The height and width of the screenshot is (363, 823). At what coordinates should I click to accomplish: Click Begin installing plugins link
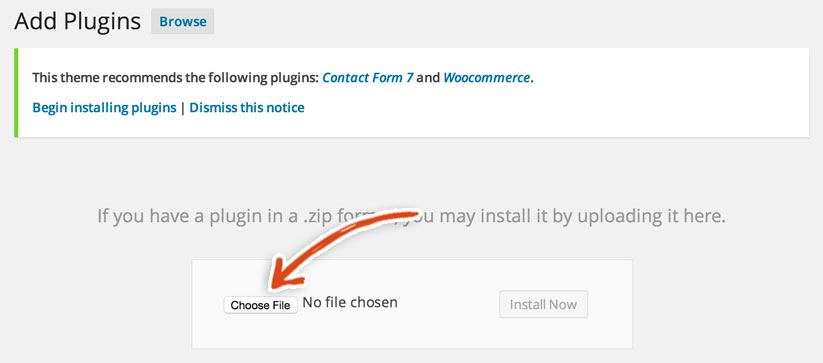(x=104, y=108)
